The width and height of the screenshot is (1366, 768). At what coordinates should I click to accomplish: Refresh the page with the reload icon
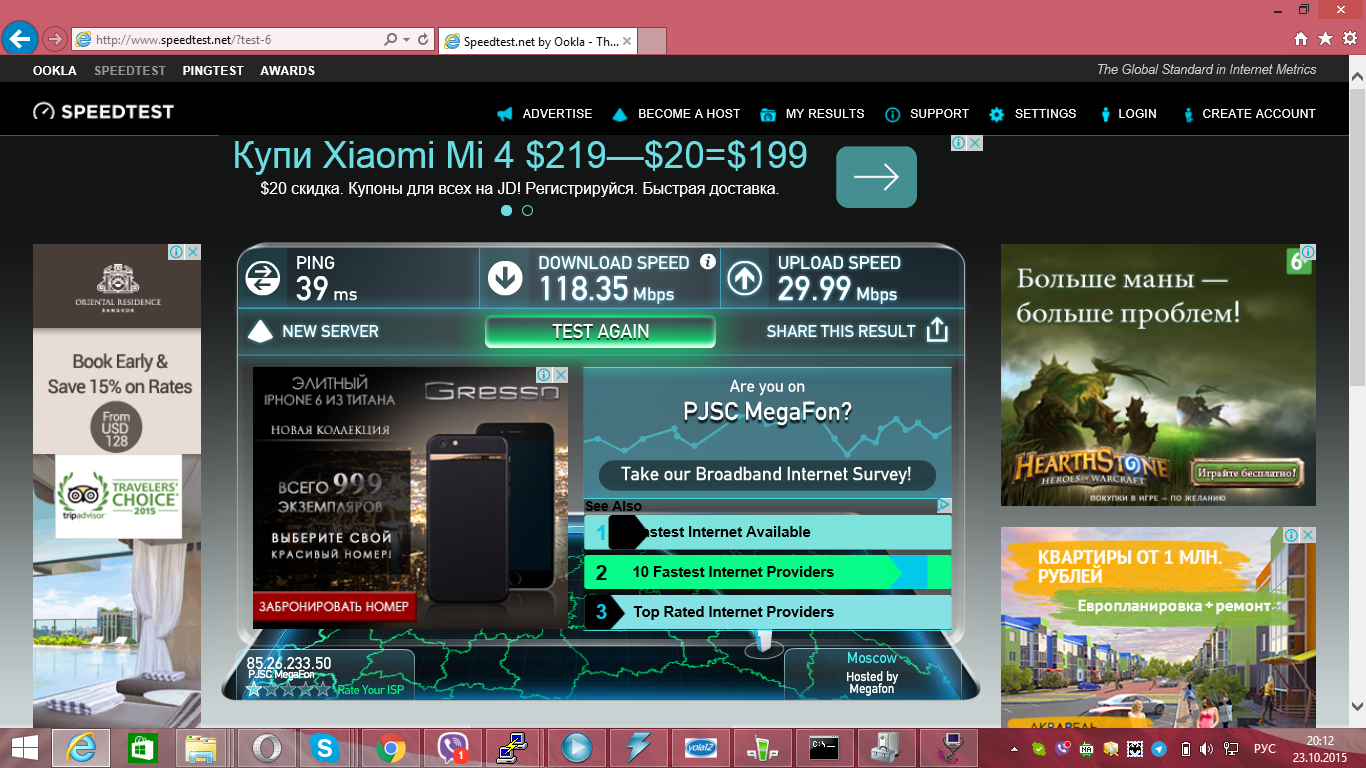(x=423, y=40)
